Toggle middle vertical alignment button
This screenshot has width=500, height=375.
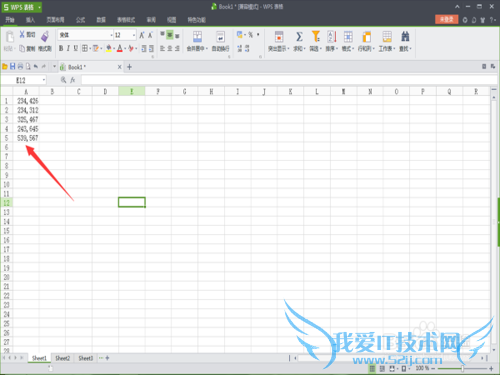click(170, 35)
